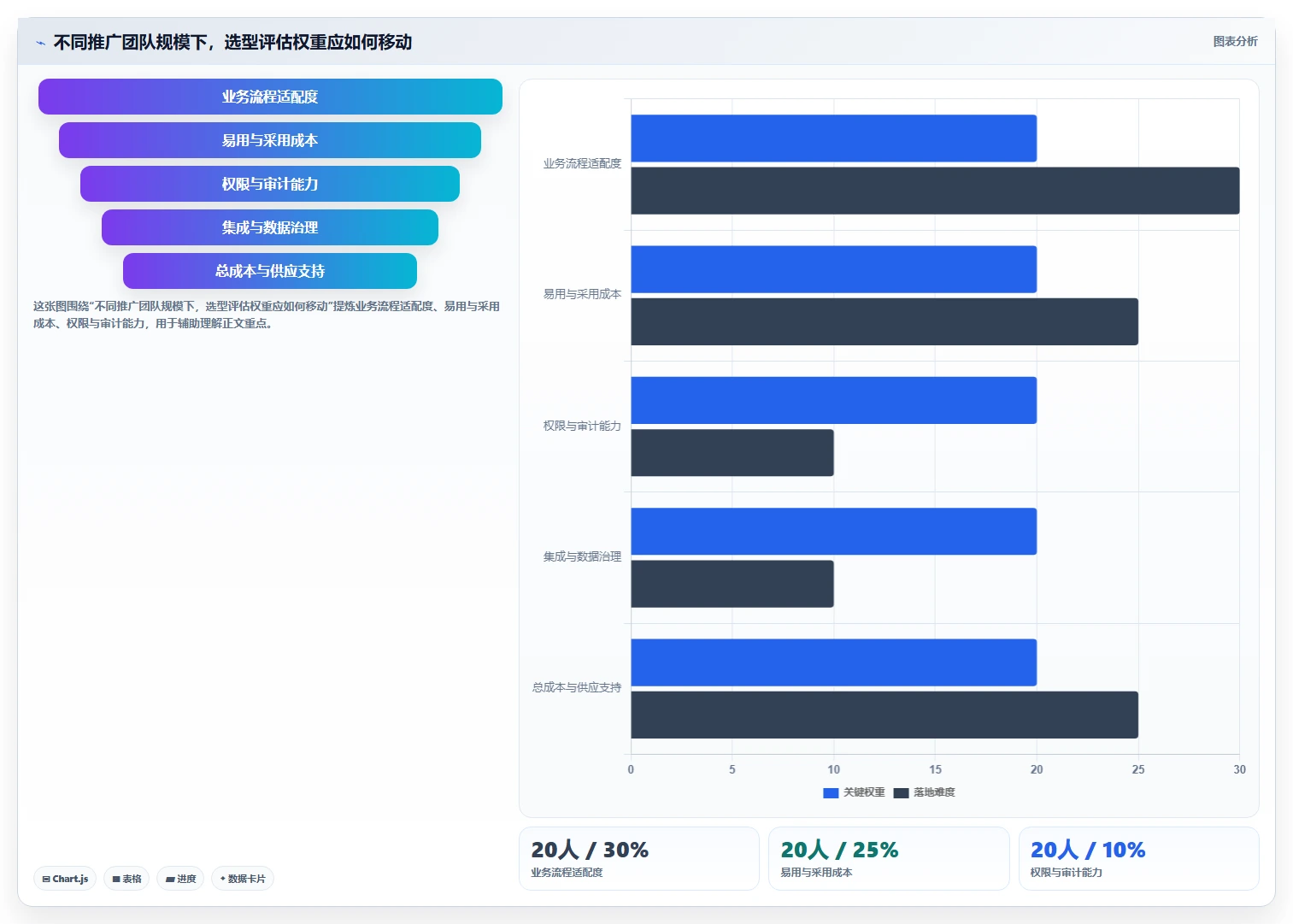
Task: Select the 总成本与供应支持 funnel stage
Action: pos(270,271)
